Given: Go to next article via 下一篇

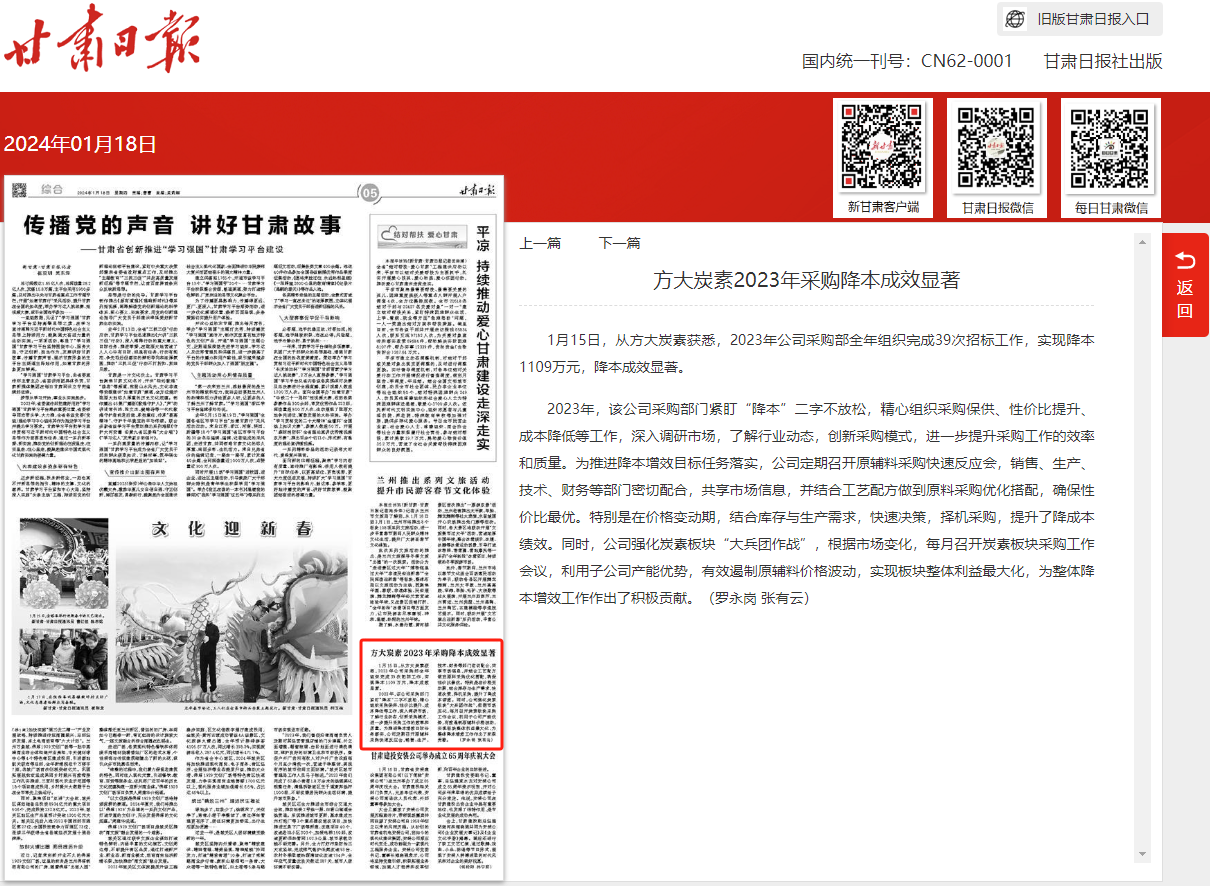Looking at the screenshot, I should click(619, 243).
